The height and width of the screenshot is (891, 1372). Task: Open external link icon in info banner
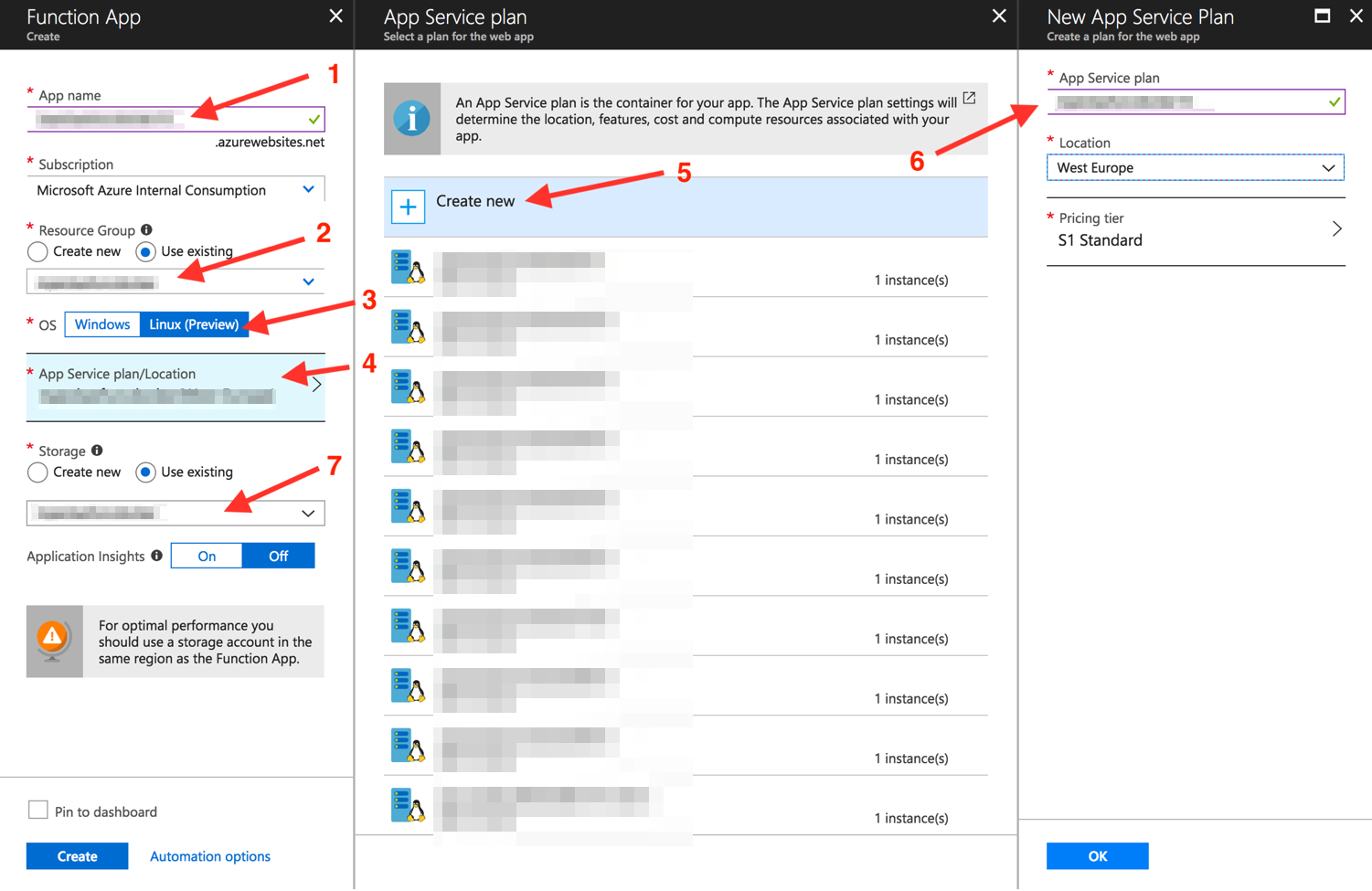coord(969,98)
